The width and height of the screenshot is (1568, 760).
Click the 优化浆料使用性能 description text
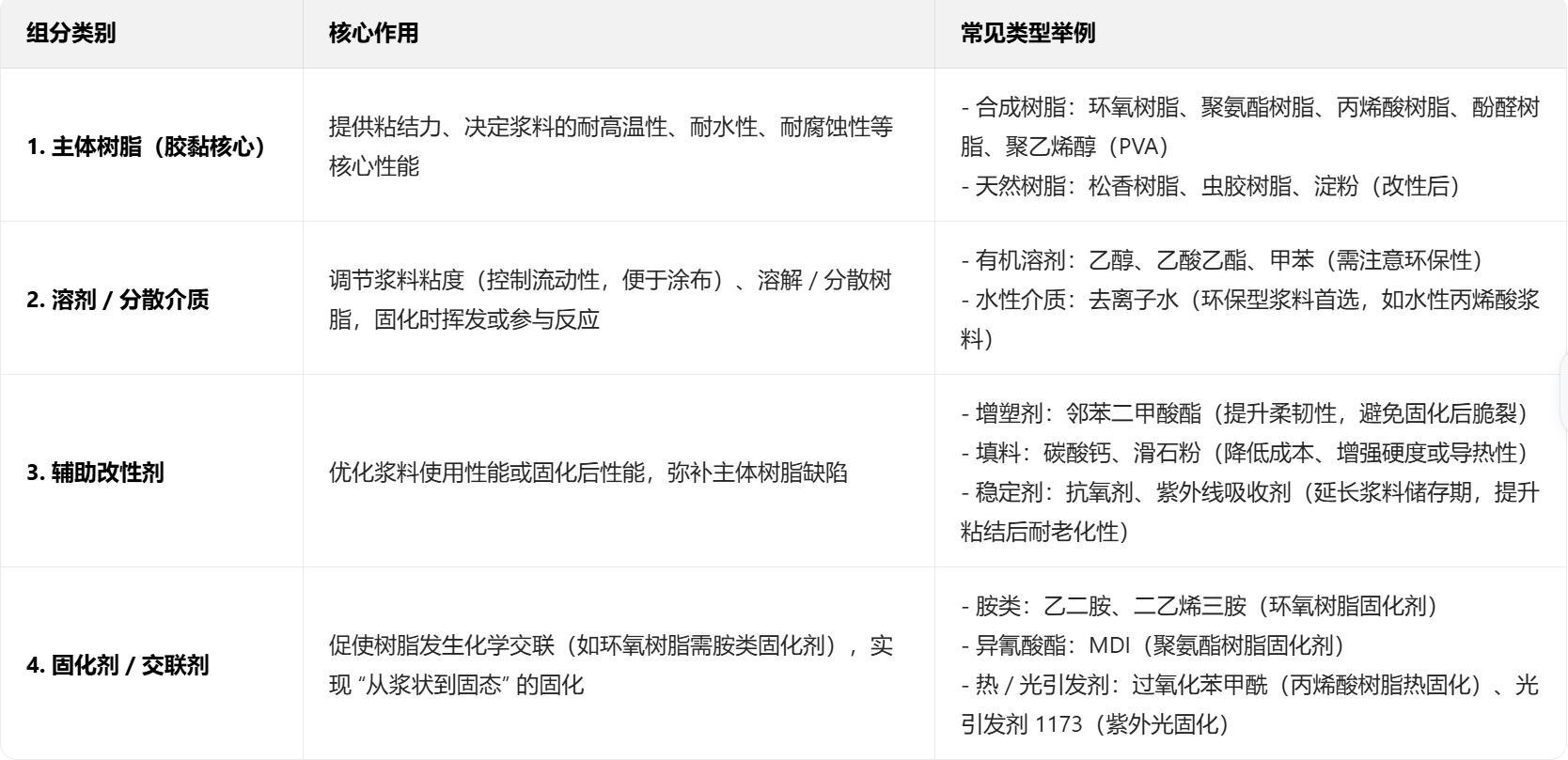click(x=588, y=472)
